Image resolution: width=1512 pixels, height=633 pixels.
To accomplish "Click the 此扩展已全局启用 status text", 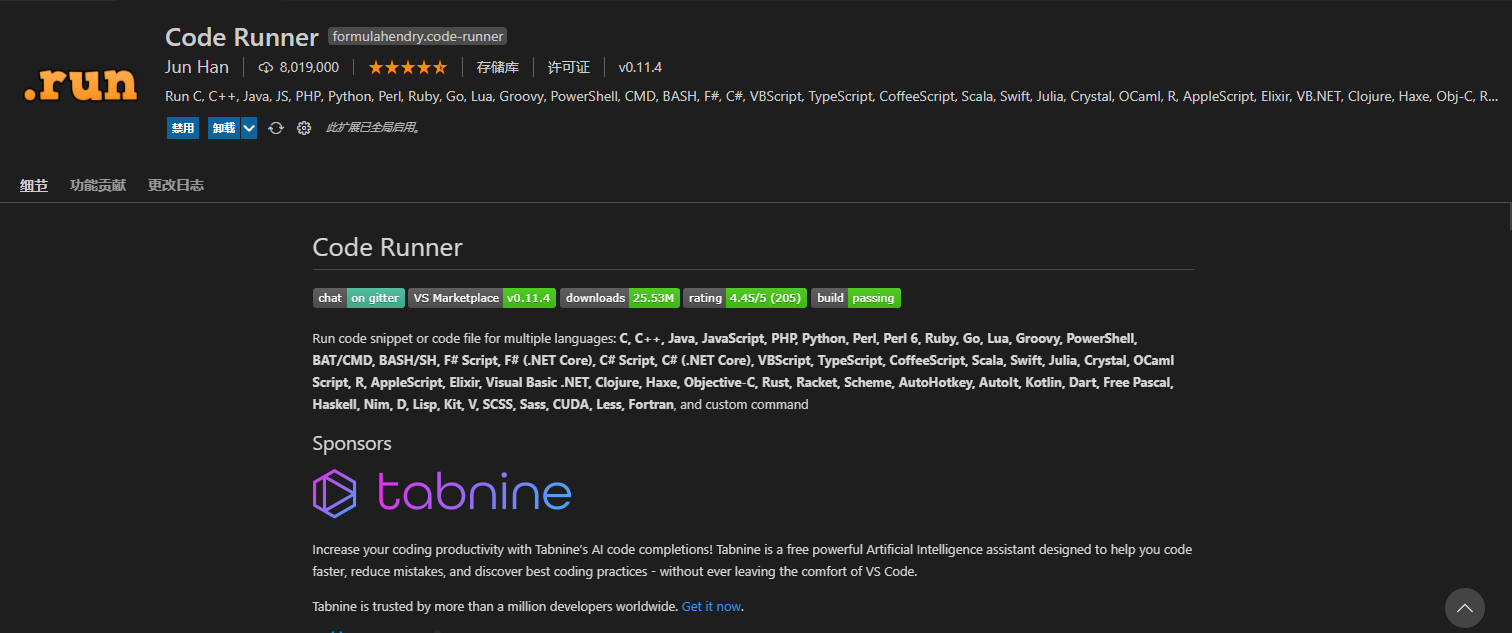I will coord(372,128).
